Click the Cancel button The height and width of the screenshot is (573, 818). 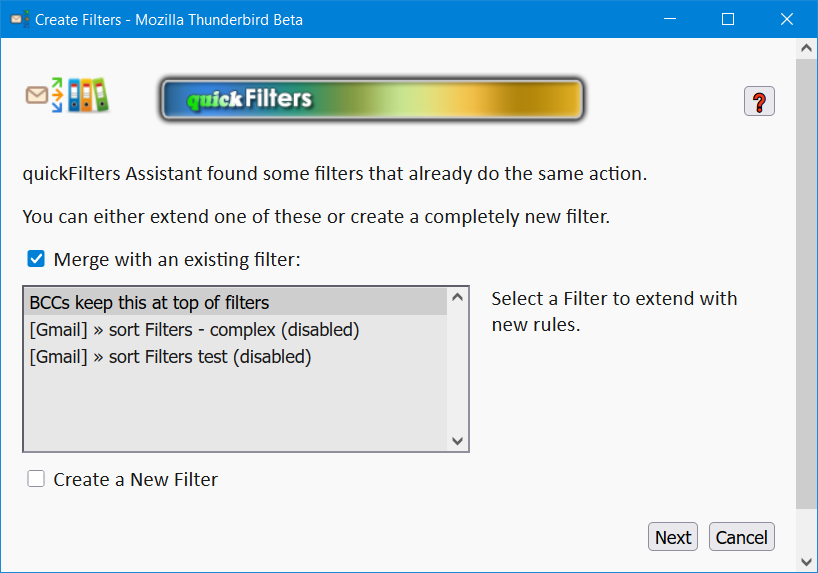742,537
